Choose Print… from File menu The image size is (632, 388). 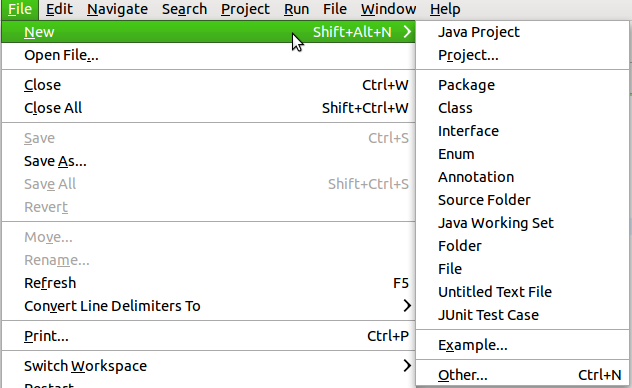point(208,336)
